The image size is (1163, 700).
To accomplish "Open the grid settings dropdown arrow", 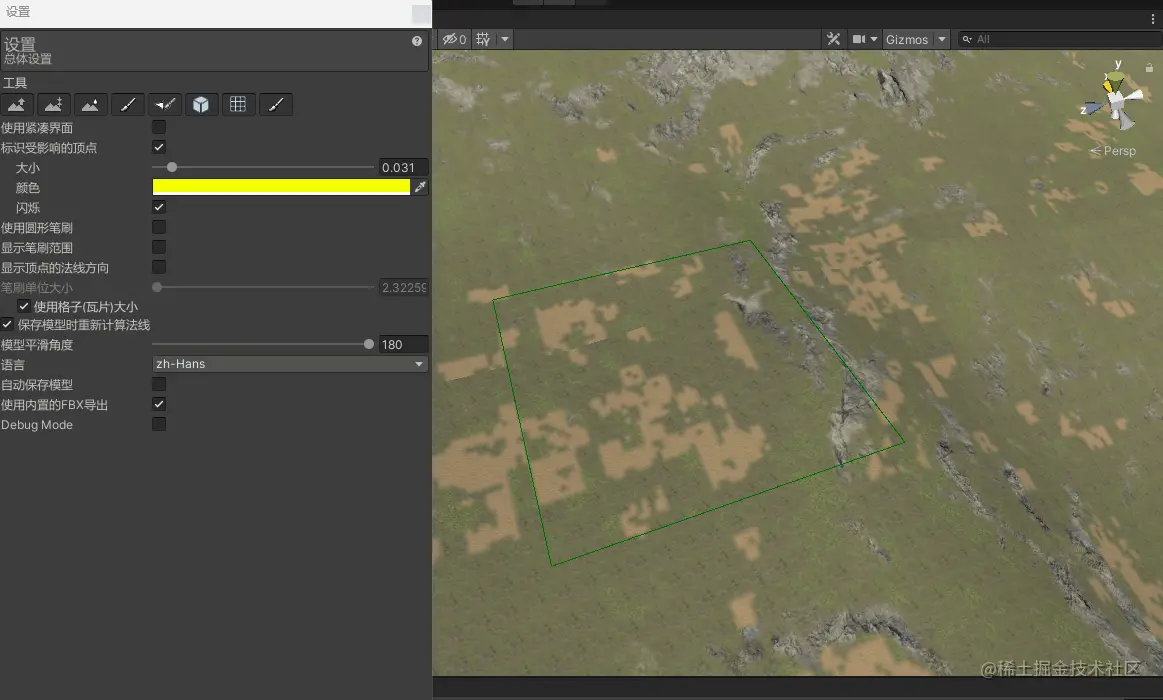I will [505, 39].
